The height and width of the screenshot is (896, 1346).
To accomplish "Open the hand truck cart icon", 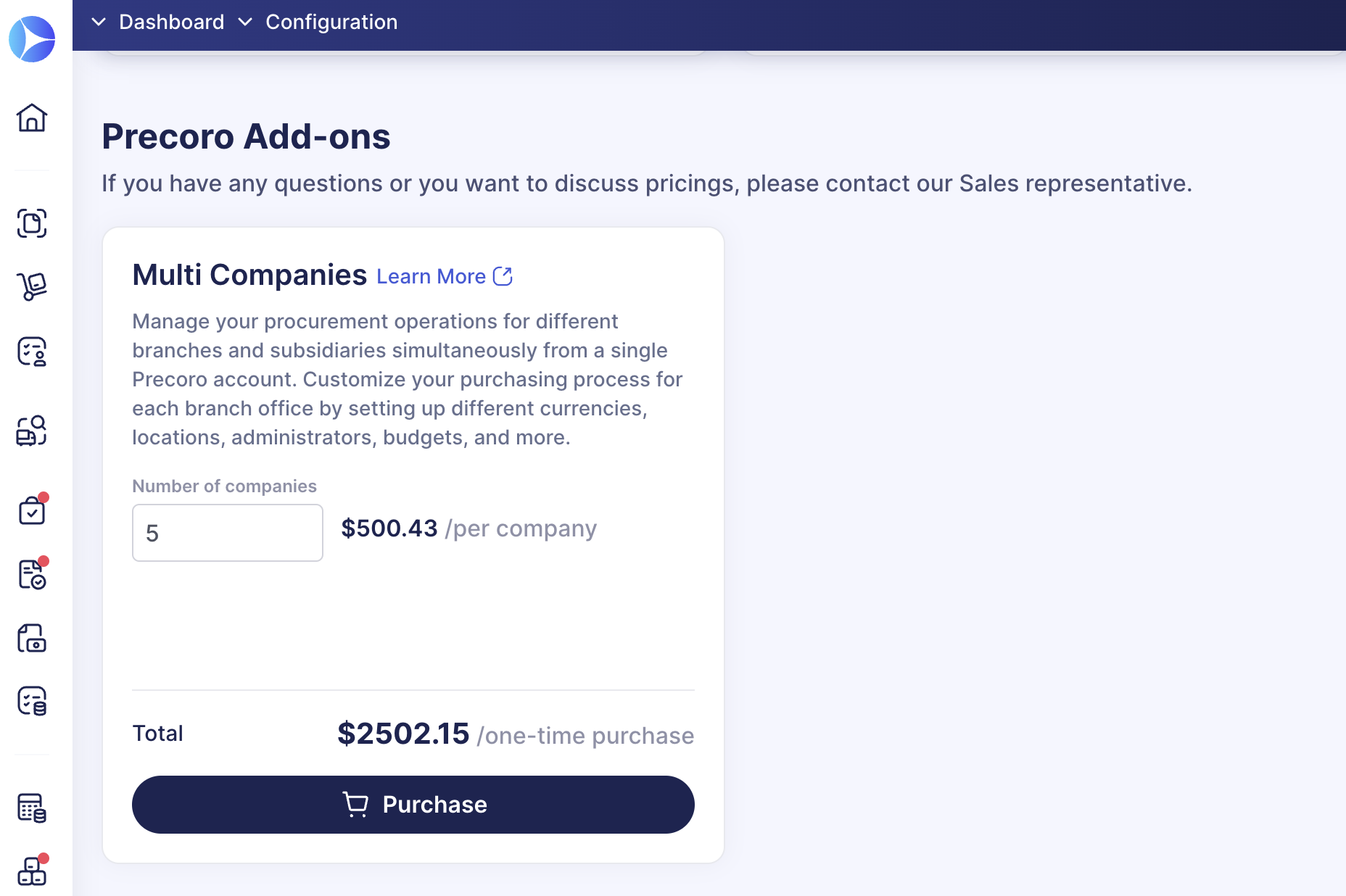I will point(32,286).
